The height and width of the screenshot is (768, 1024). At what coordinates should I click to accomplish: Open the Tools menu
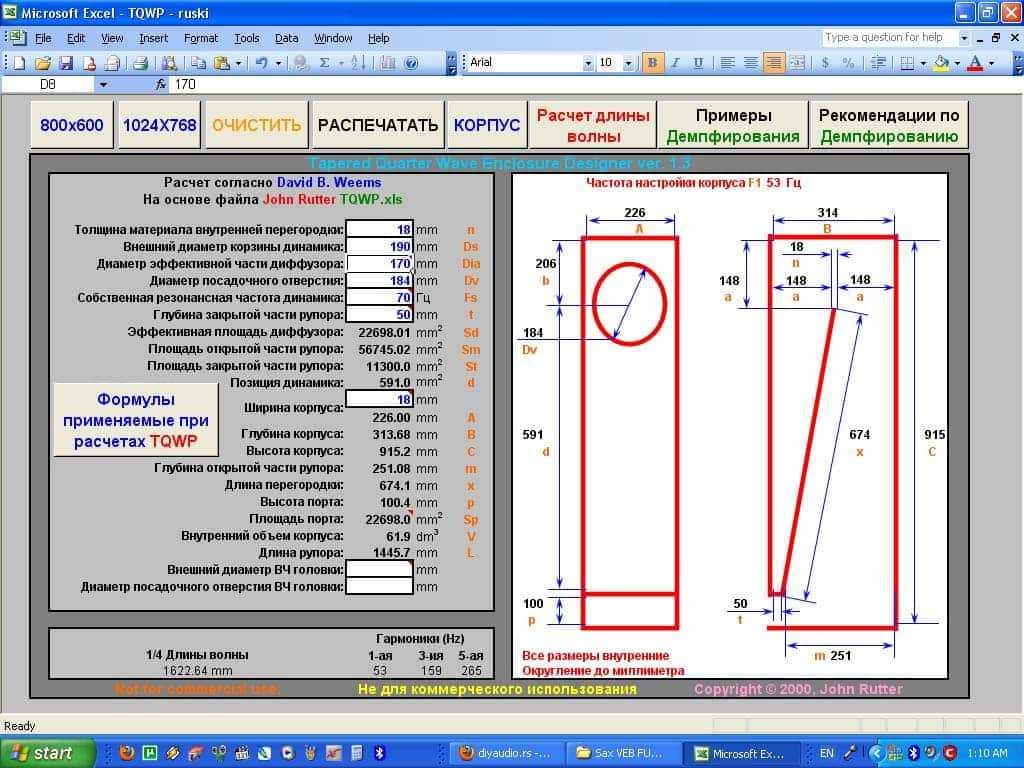point(247,38)
